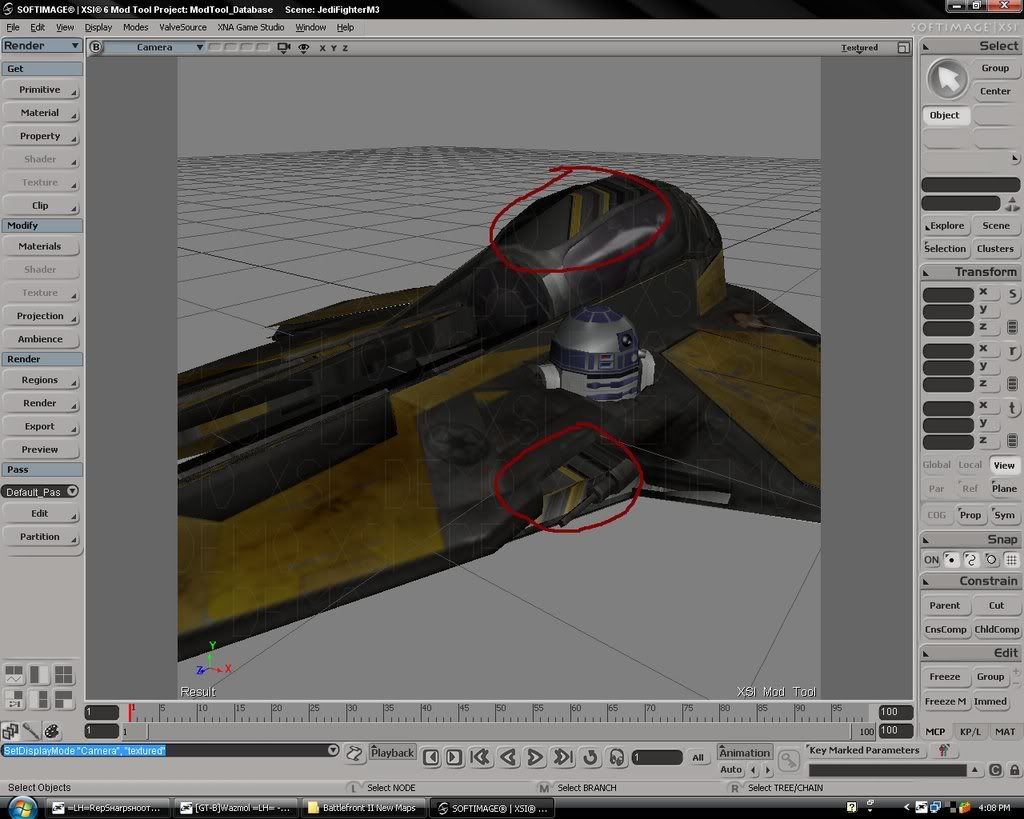
Task: Toggle Auto key button
Action: pyautogui.click(x=731, y=770)
